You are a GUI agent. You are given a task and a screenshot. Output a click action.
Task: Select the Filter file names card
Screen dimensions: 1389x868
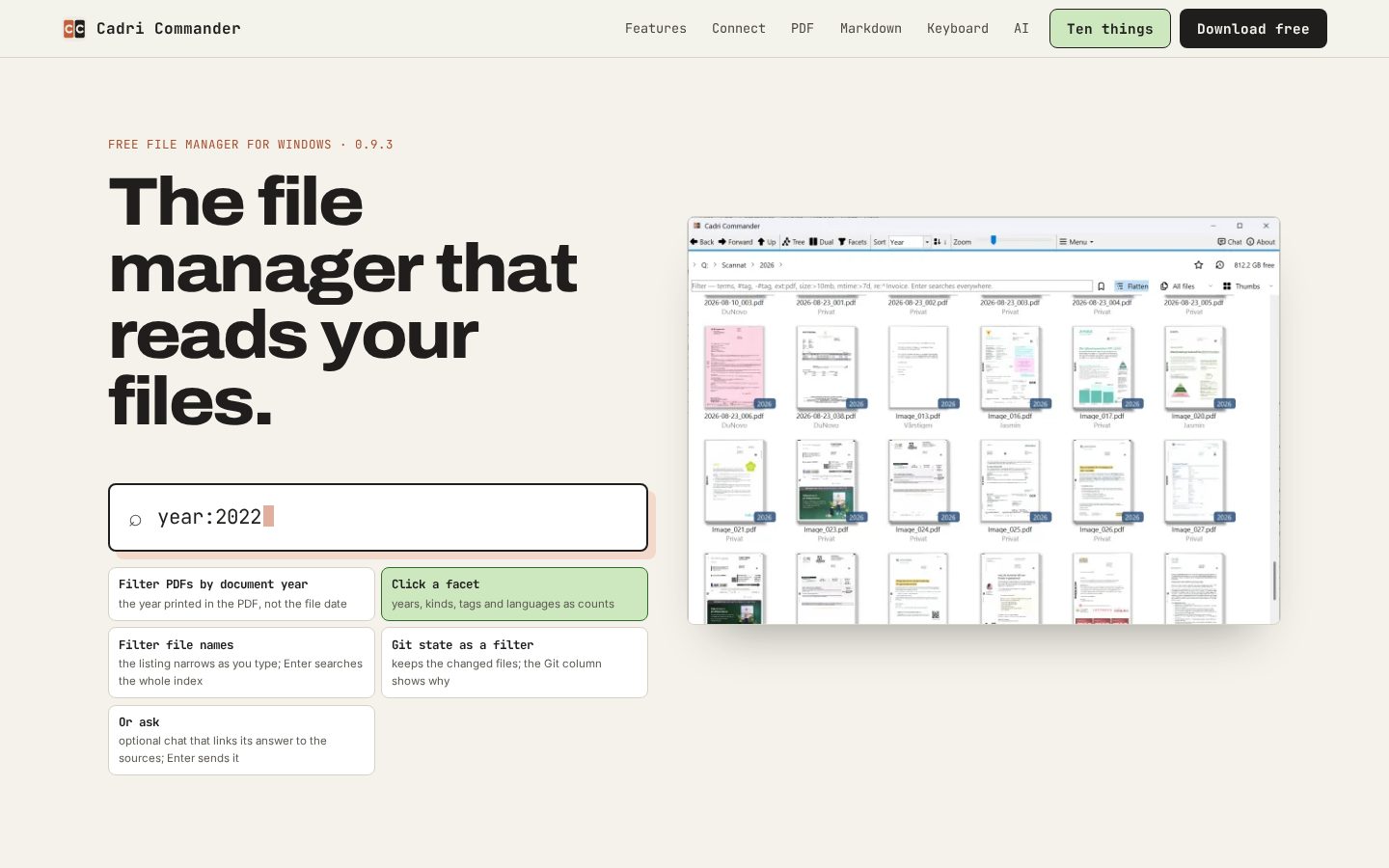(241, 663)
